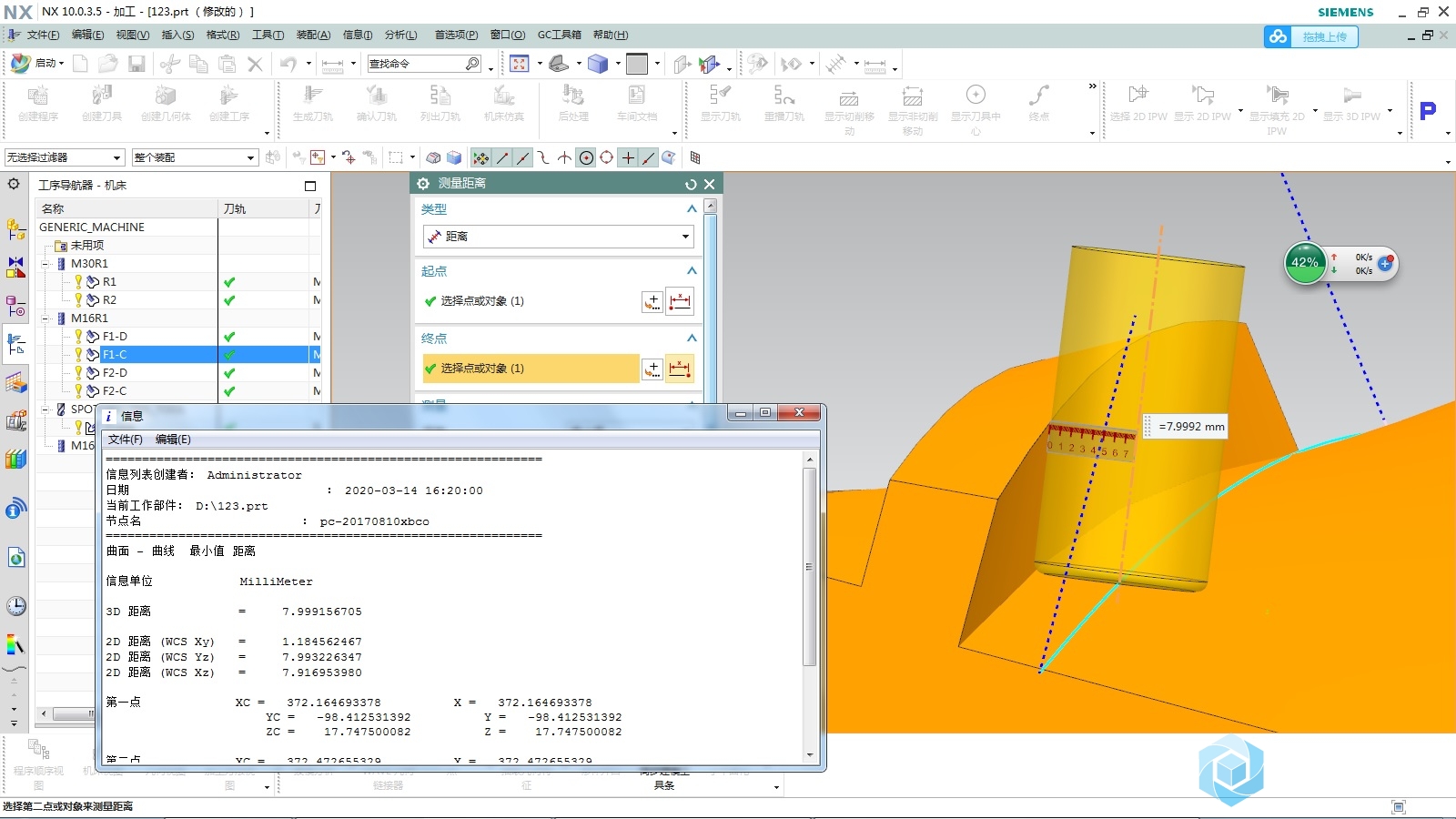Click the 刀轨 column header

coord(265,208)
